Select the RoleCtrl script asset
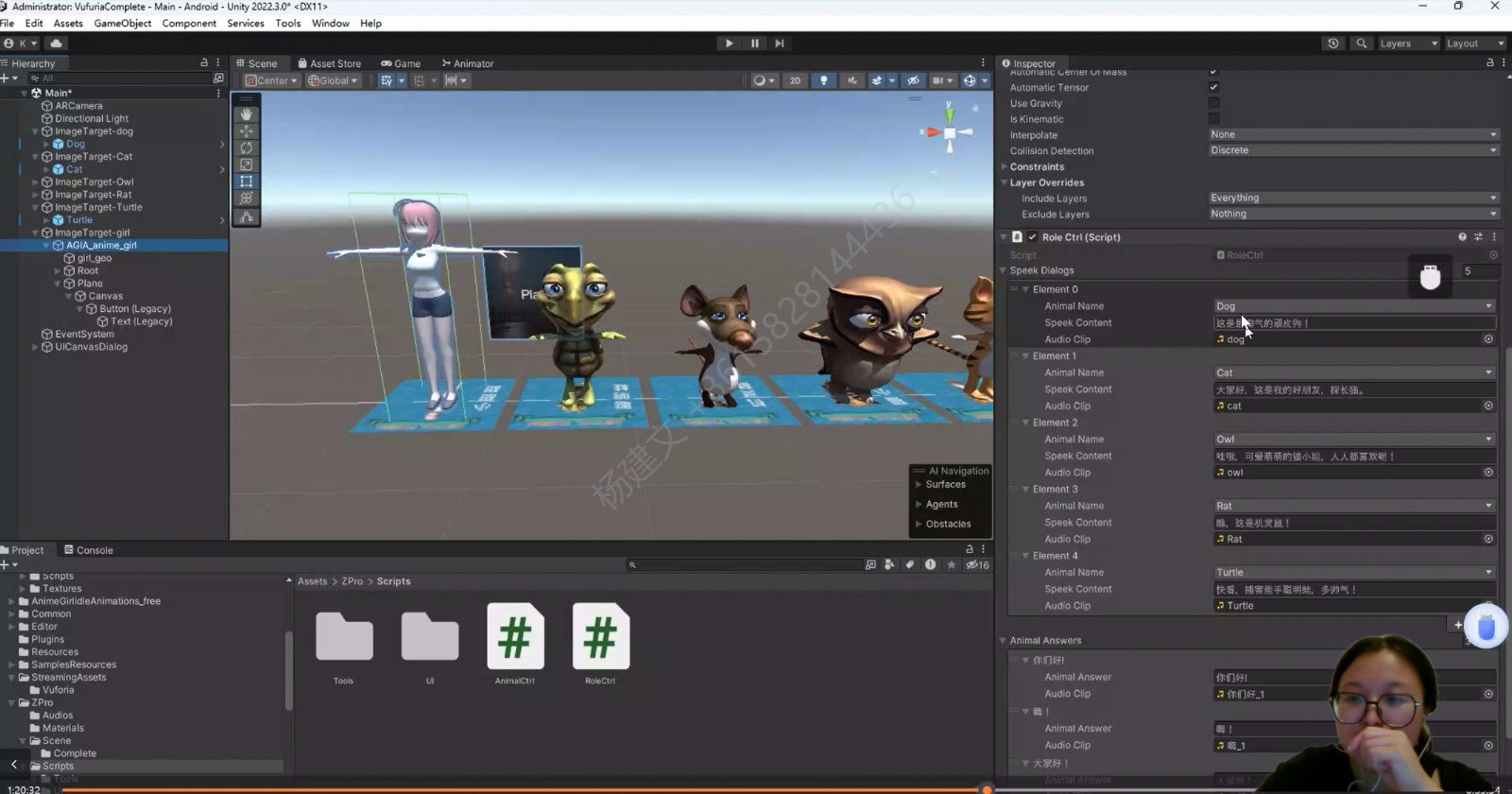The width and height of the screenshot is (1512, 794). tap(600, 644)
